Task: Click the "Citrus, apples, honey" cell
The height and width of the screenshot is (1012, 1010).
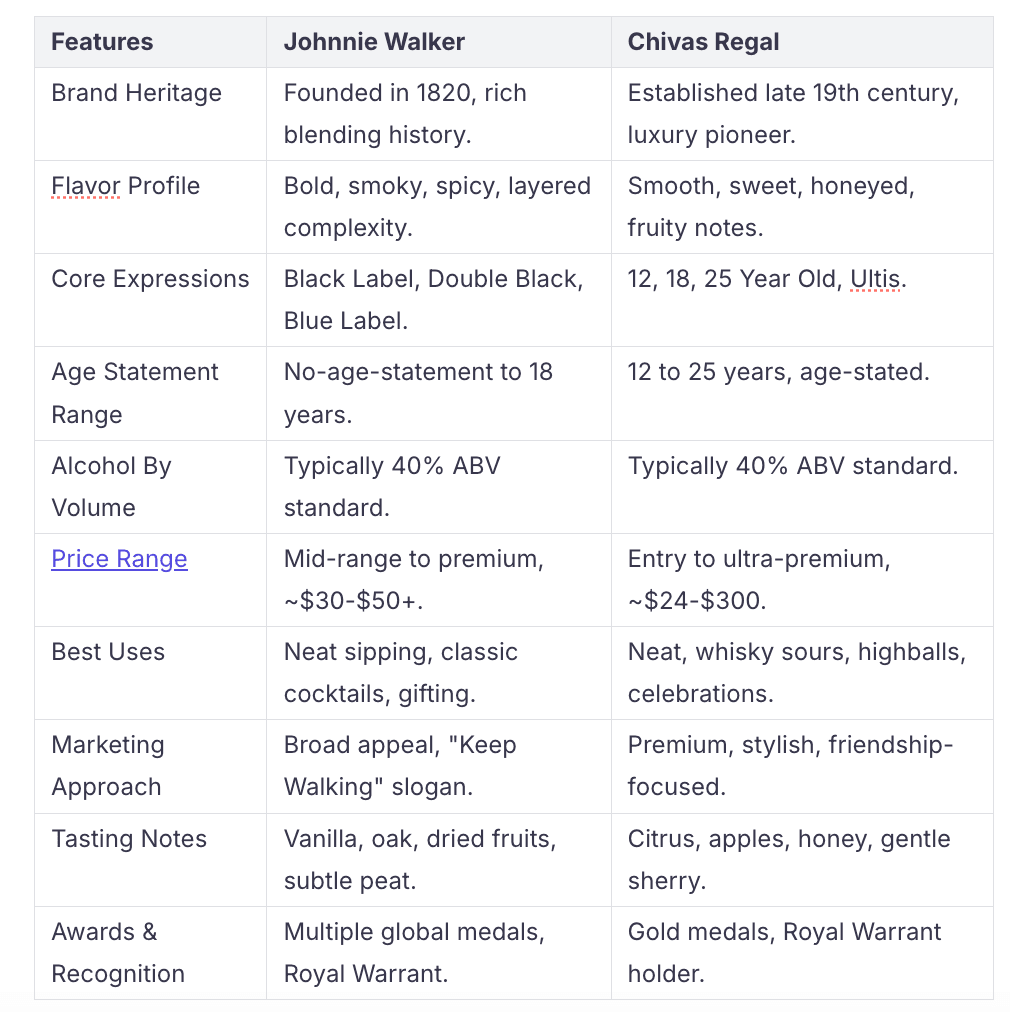Action: point(802,860)
